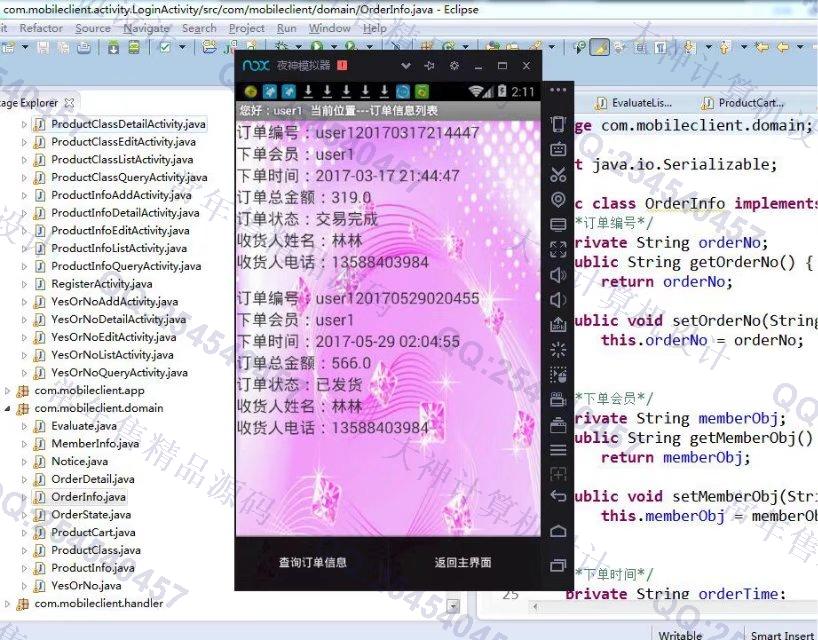Tap Nox Android home button
Screen dimensions: 818x640
click(x=558, y=531)
